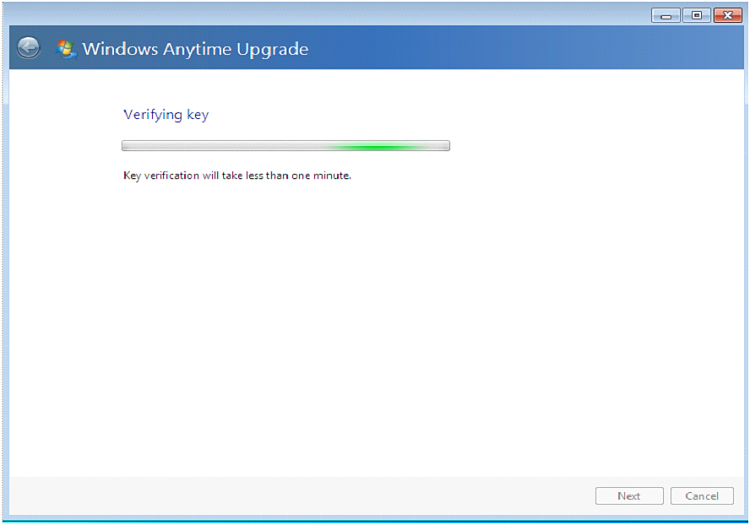Maximize the Windows Anytime Upgrade window
Screen dimensions: 750x525
696,16
